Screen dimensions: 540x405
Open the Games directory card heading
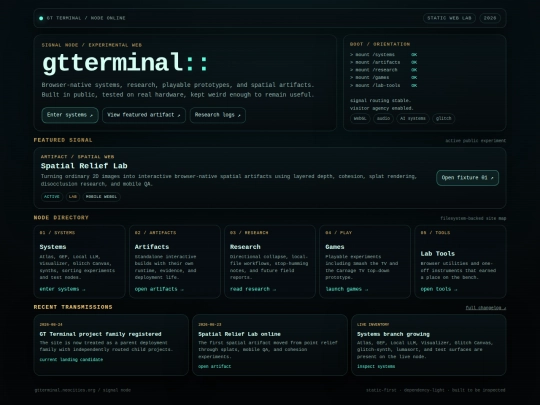[x=335, y=247]
